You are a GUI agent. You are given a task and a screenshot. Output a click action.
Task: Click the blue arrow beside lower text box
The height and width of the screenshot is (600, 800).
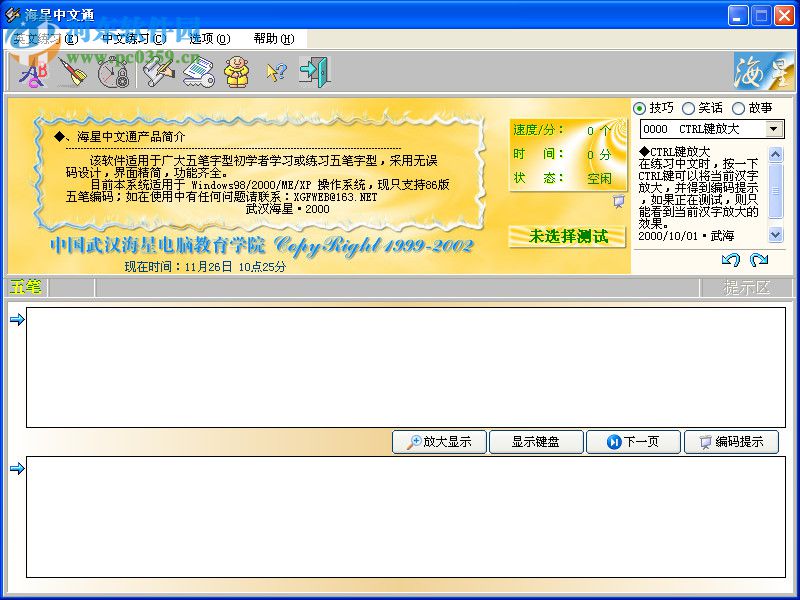pos(17,468)
